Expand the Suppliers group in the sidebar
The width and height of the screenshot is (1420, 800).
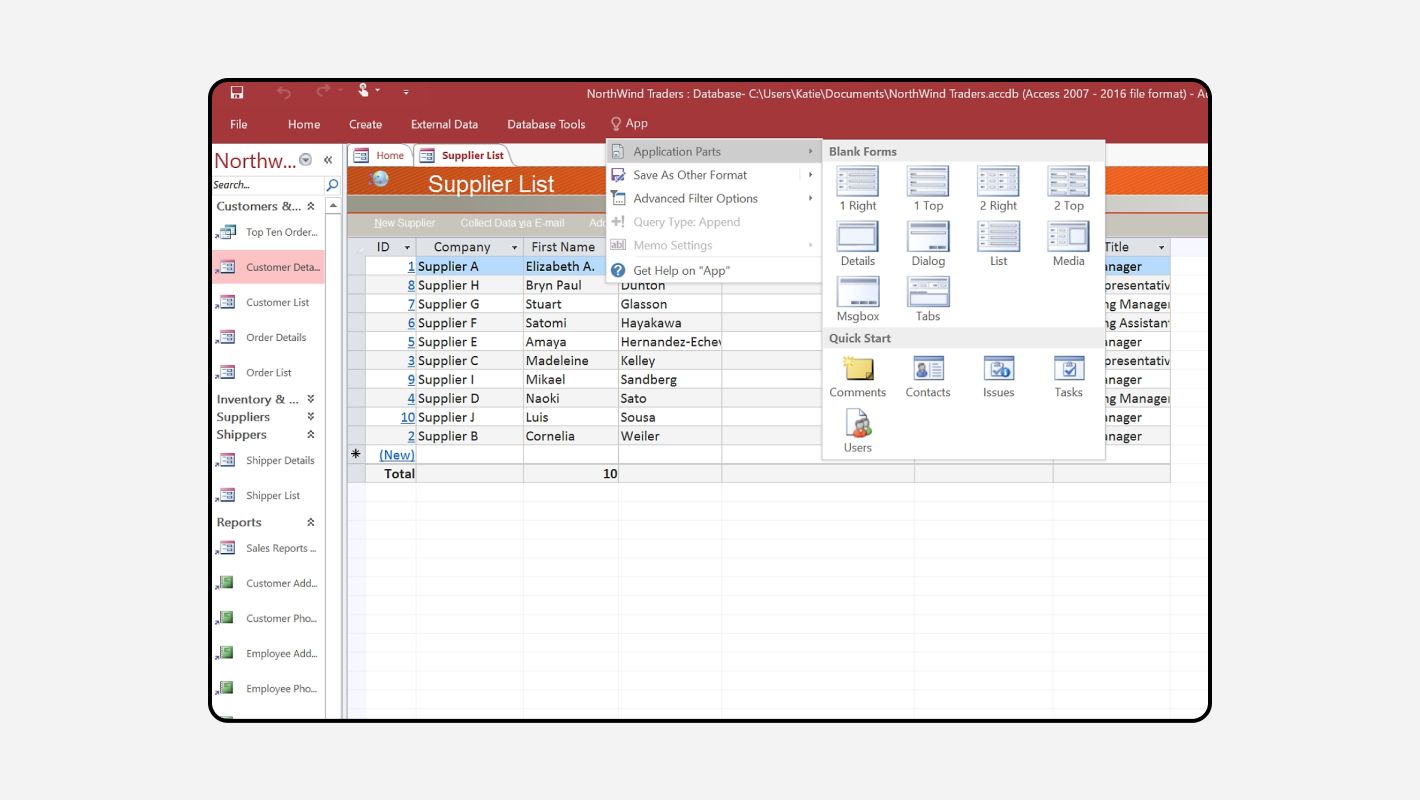point(310,417)
